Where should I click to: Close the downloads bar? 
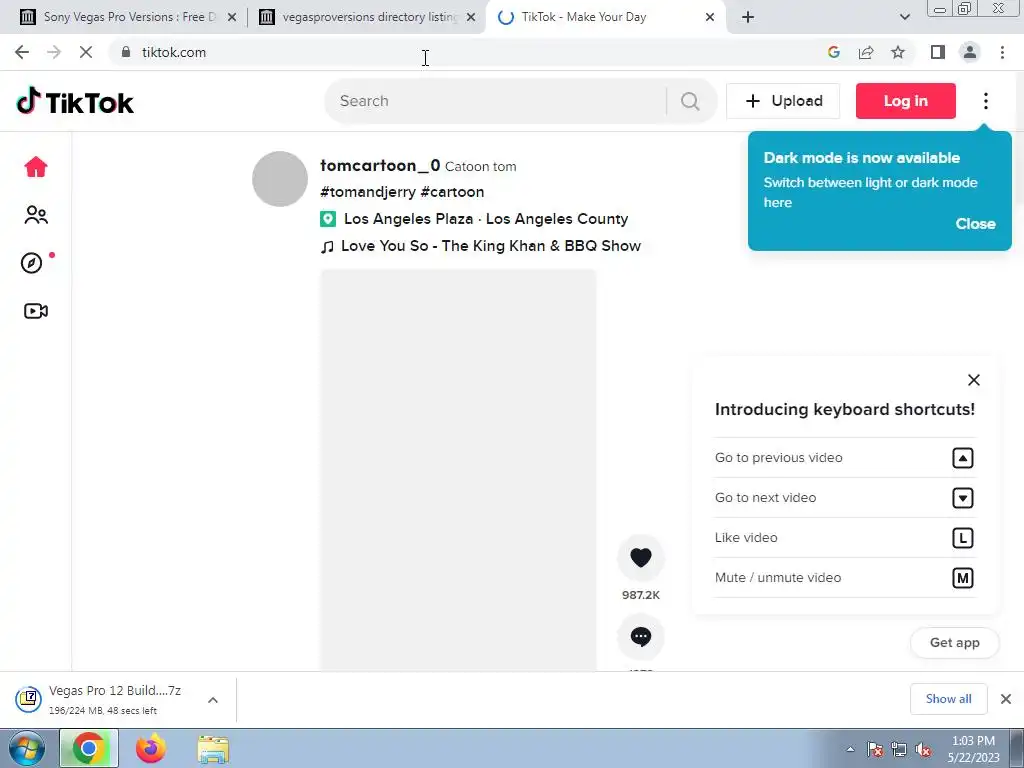point(1006,699)
